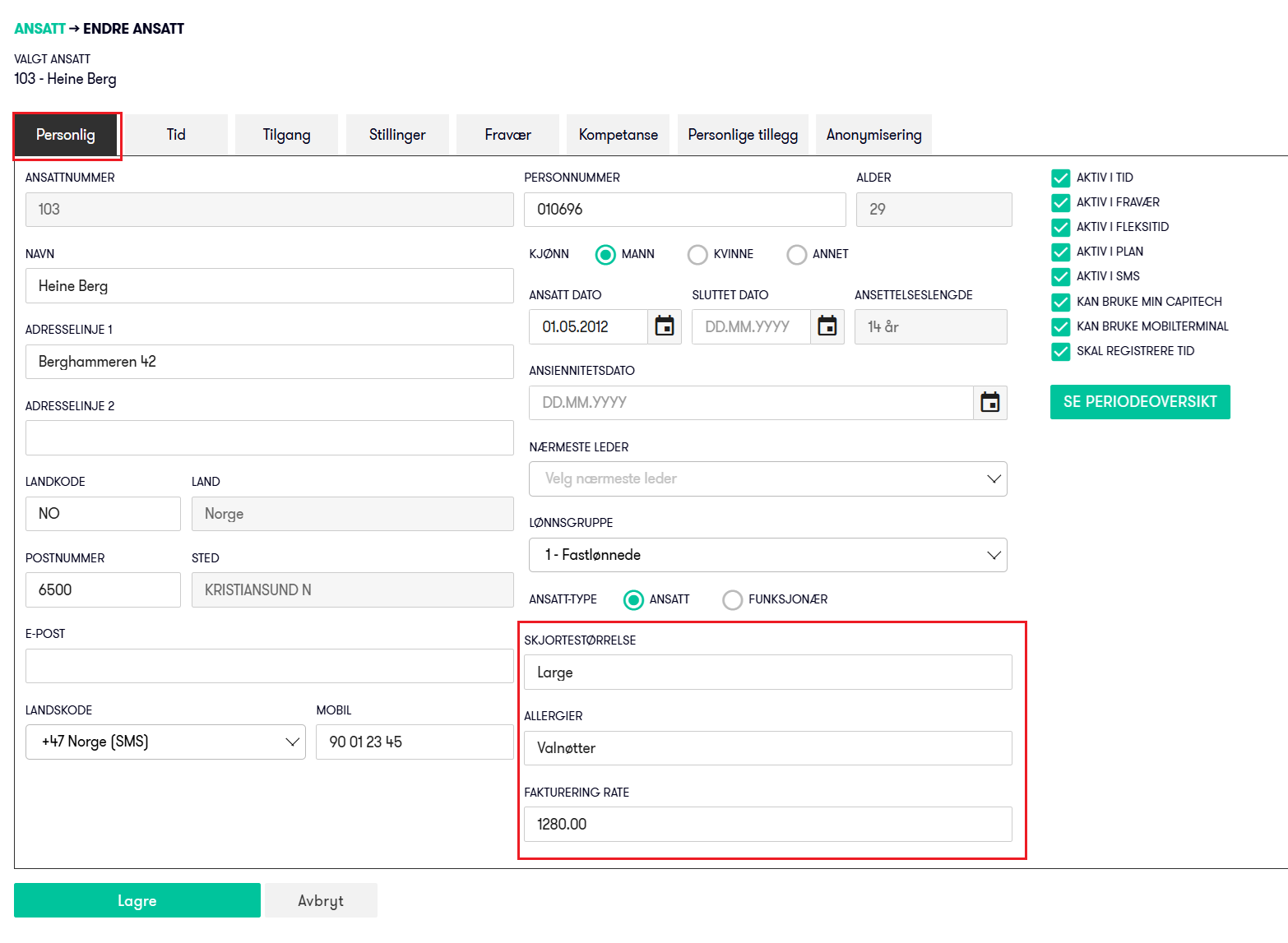Go to Personlige tillegg tab
The height and width of the screenshot is (943, 1288).
coord(743,135)
